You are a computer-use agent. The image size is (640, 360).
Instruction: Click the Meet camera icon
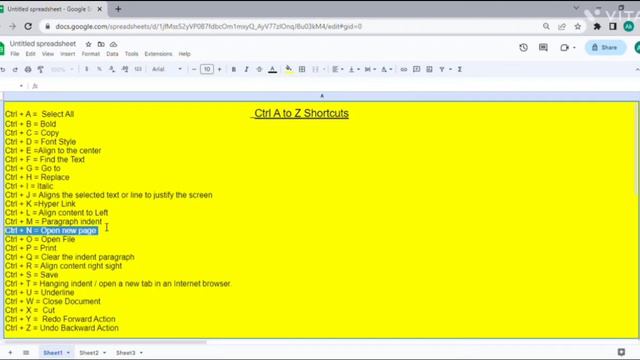click(x=564, y=48)
